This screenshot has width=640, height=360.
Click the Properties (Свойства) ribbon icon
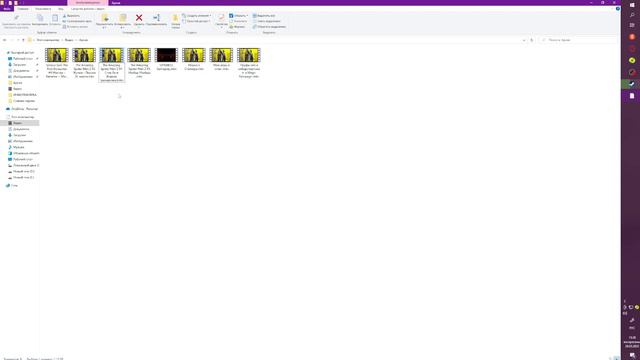point(221,18)
